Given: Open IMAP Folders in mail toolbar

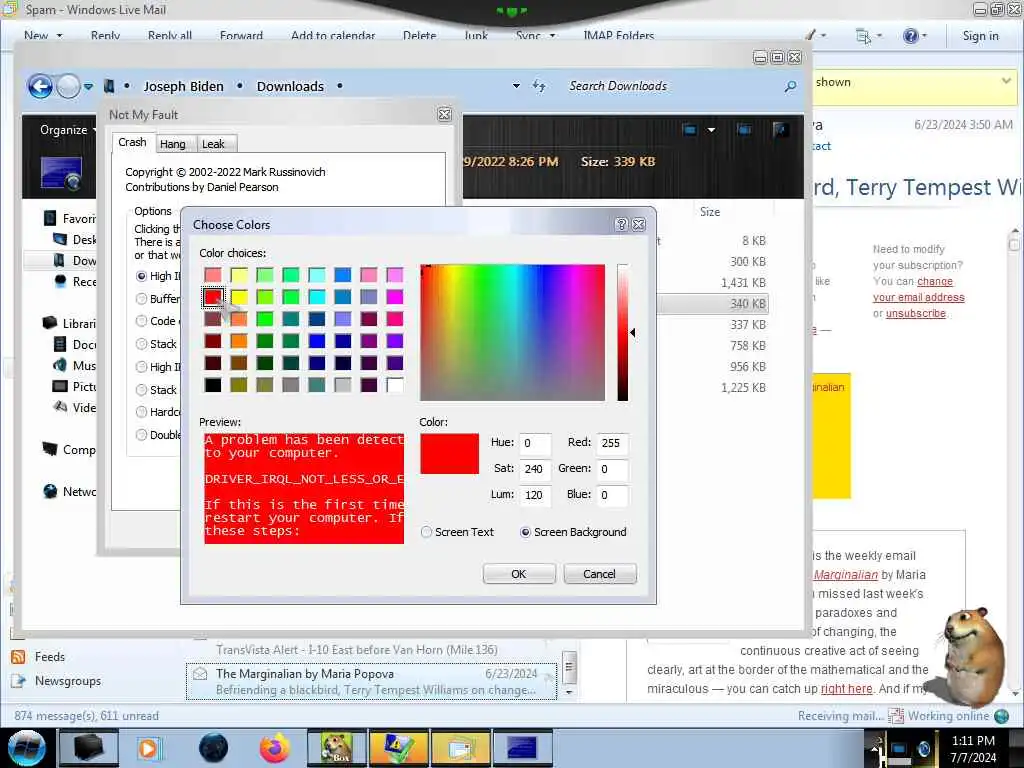Looking at the screenshot, I should [618, 36].
